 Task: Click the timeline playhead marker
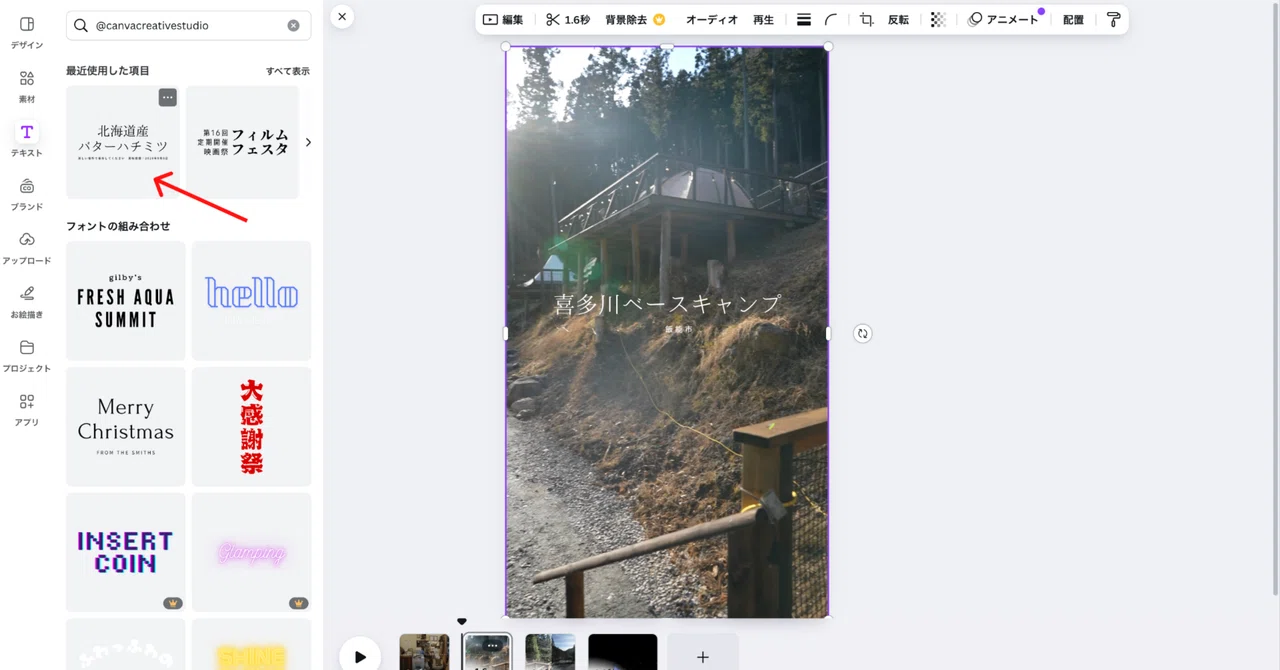462,622
